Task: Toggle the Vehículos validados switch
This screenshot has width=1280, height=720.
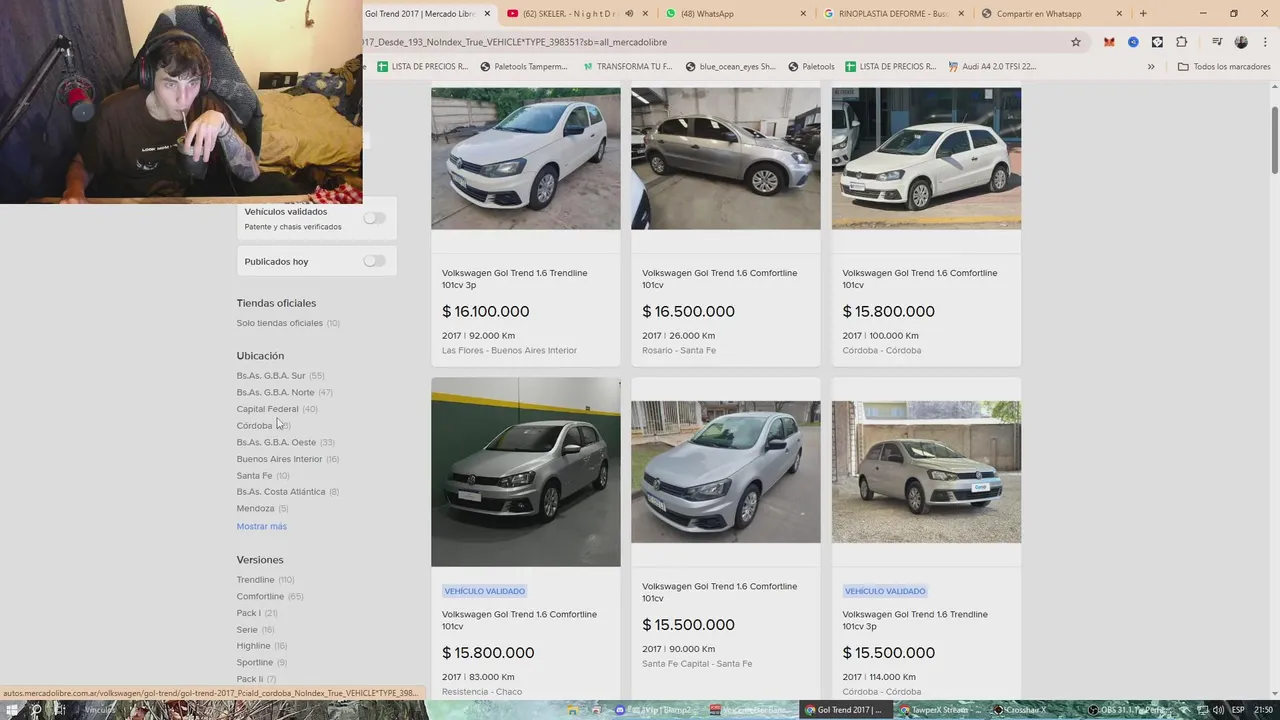Action: [374, 218]
